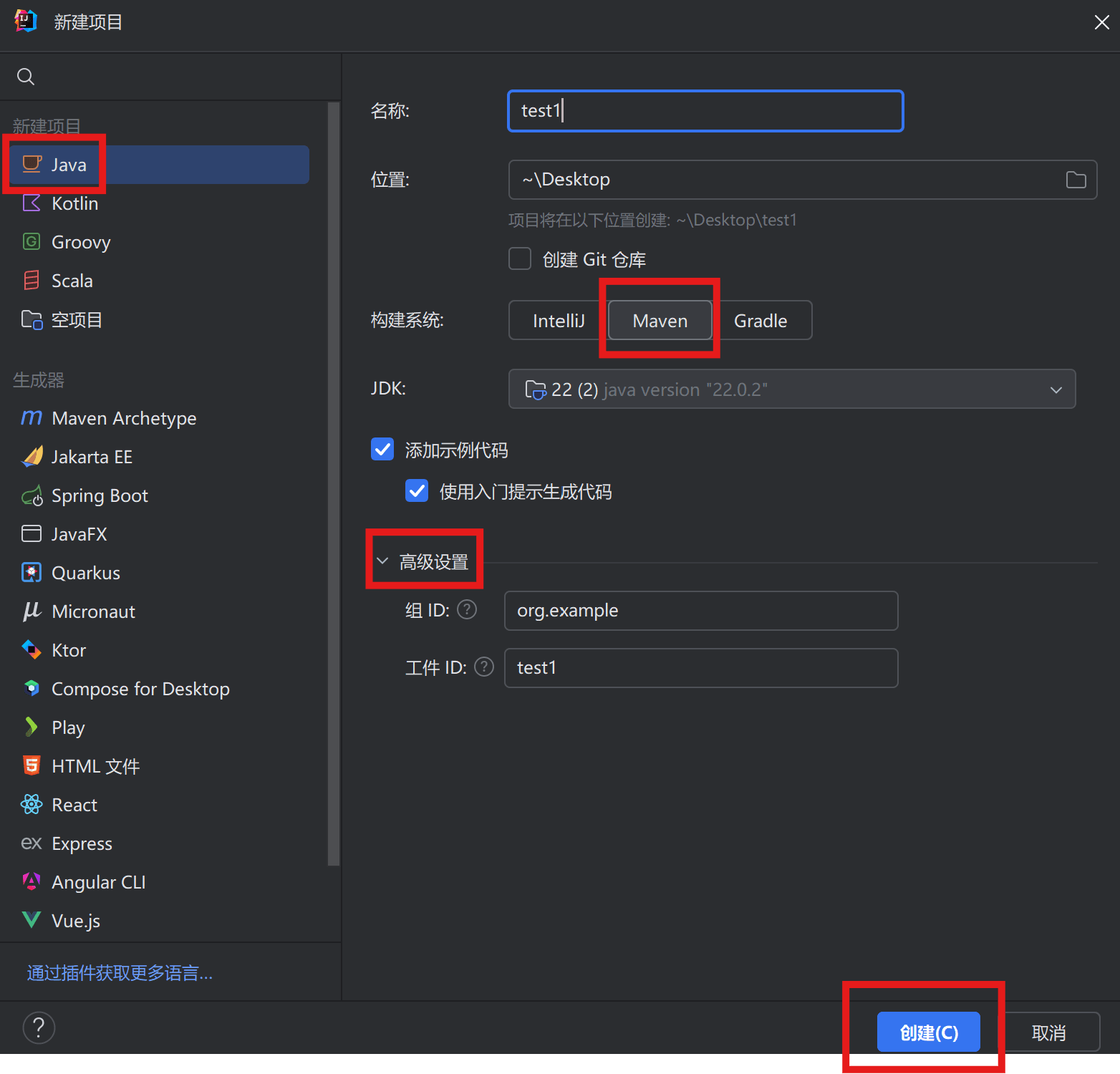Select Scala project type label
Viewport: 1120px width, 1074px height.
pyautogui.click(x=72, y=281)
